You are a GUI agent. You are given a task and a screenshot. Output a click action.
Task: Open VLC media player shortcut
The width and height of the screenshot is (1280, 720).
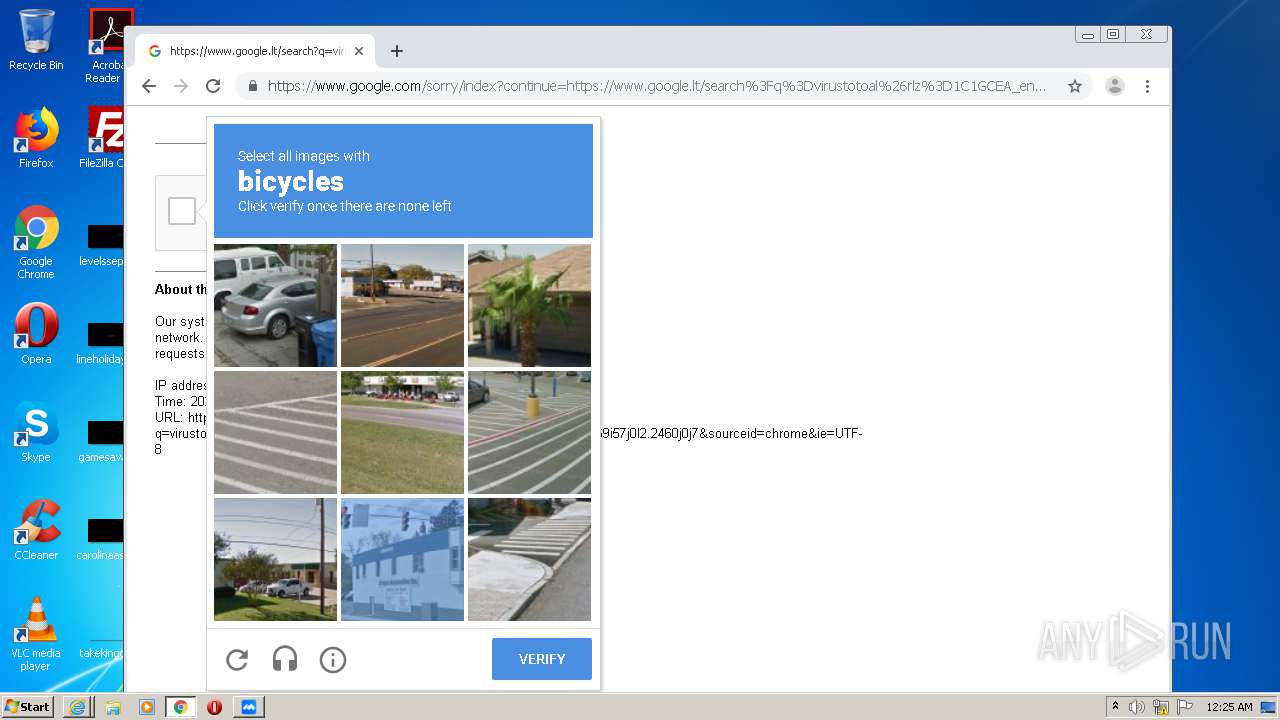tap(36, 634)
